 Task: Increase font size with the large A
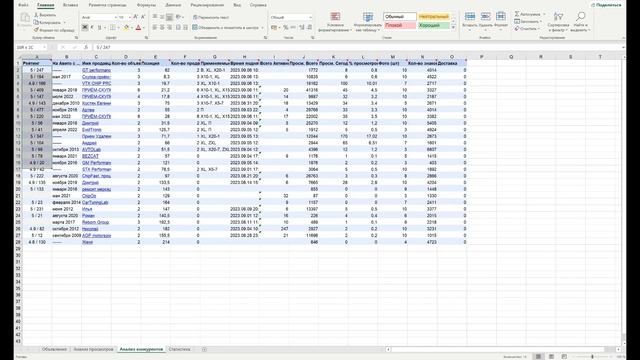[136, 17]
